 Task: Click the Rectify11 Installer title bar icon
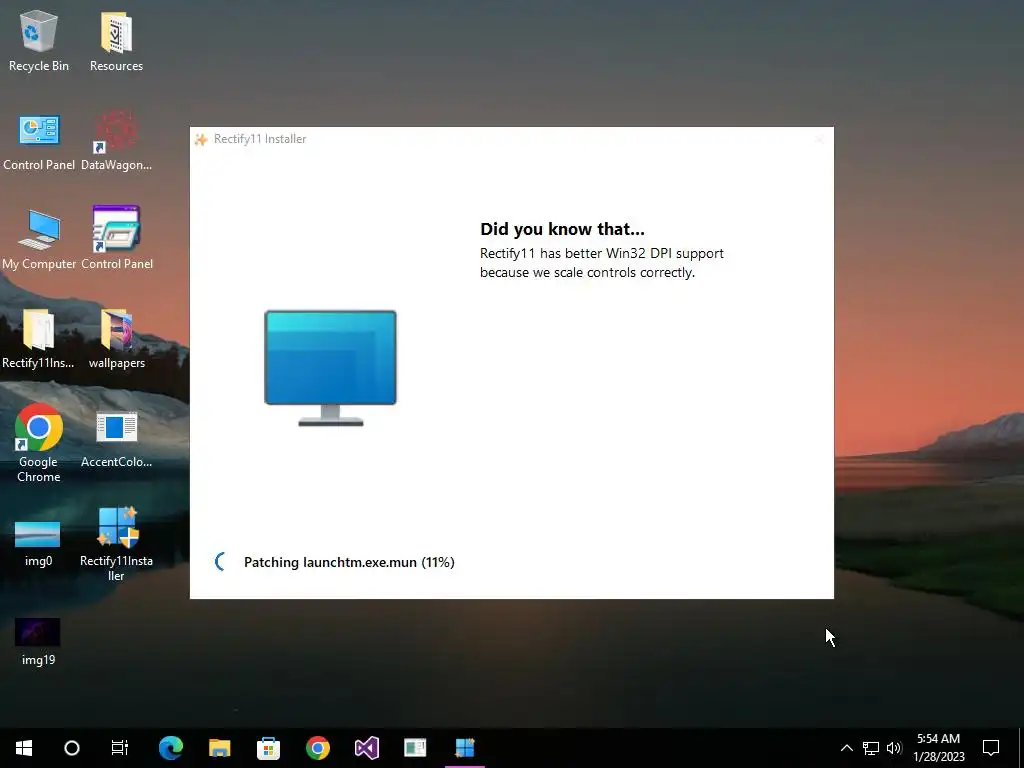click(201, 139)
